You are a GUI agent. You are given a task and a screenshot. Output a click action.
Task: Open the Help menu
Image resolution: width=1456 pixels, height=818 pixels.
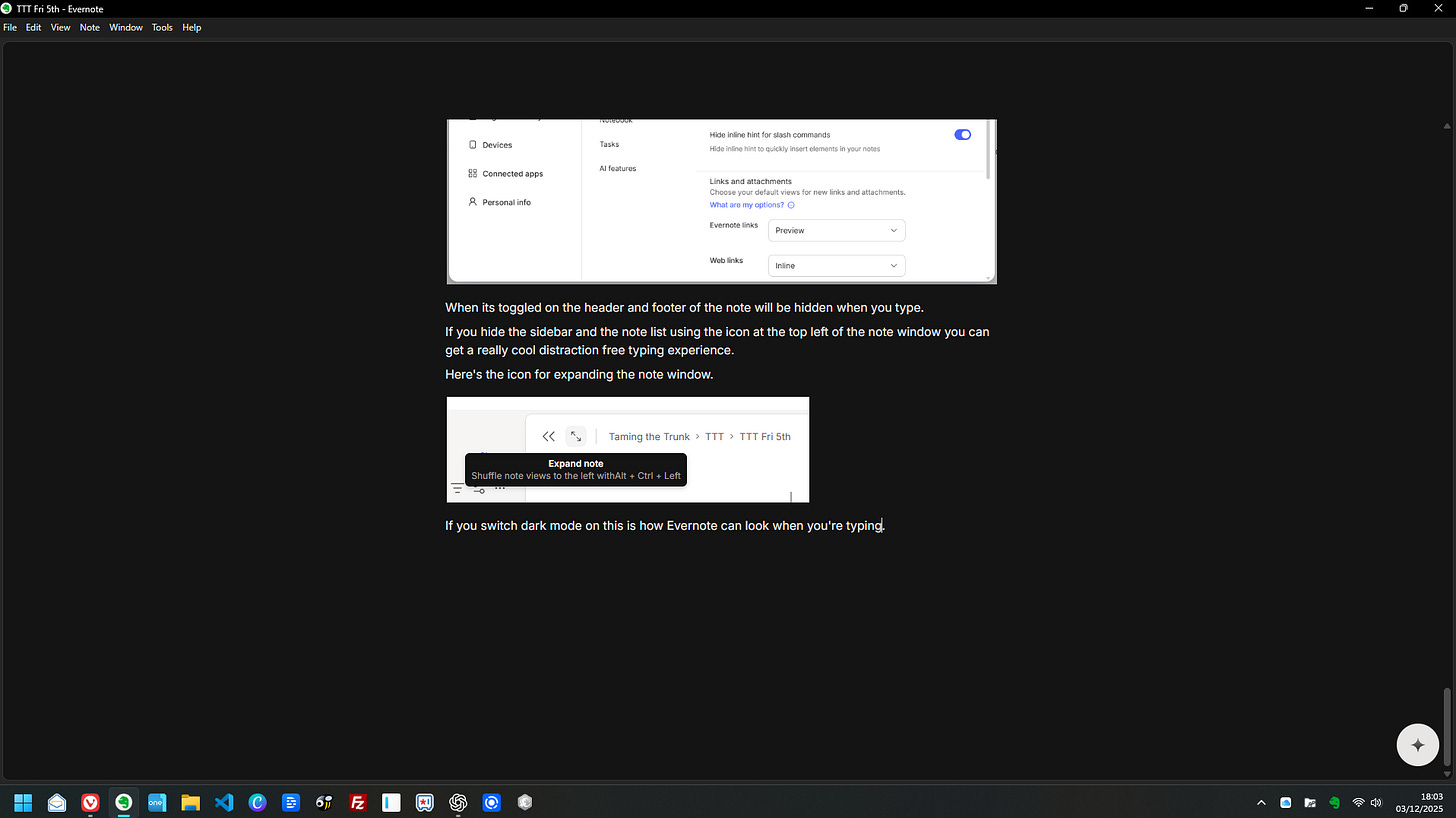click(x=192, y=27)
